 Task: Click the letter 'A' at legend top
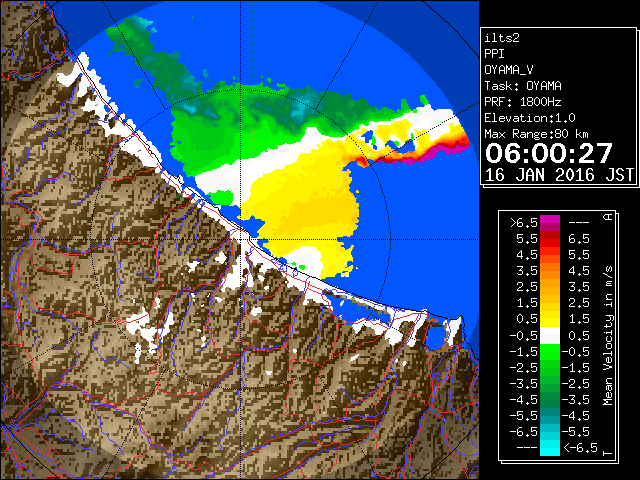point(609,217)
